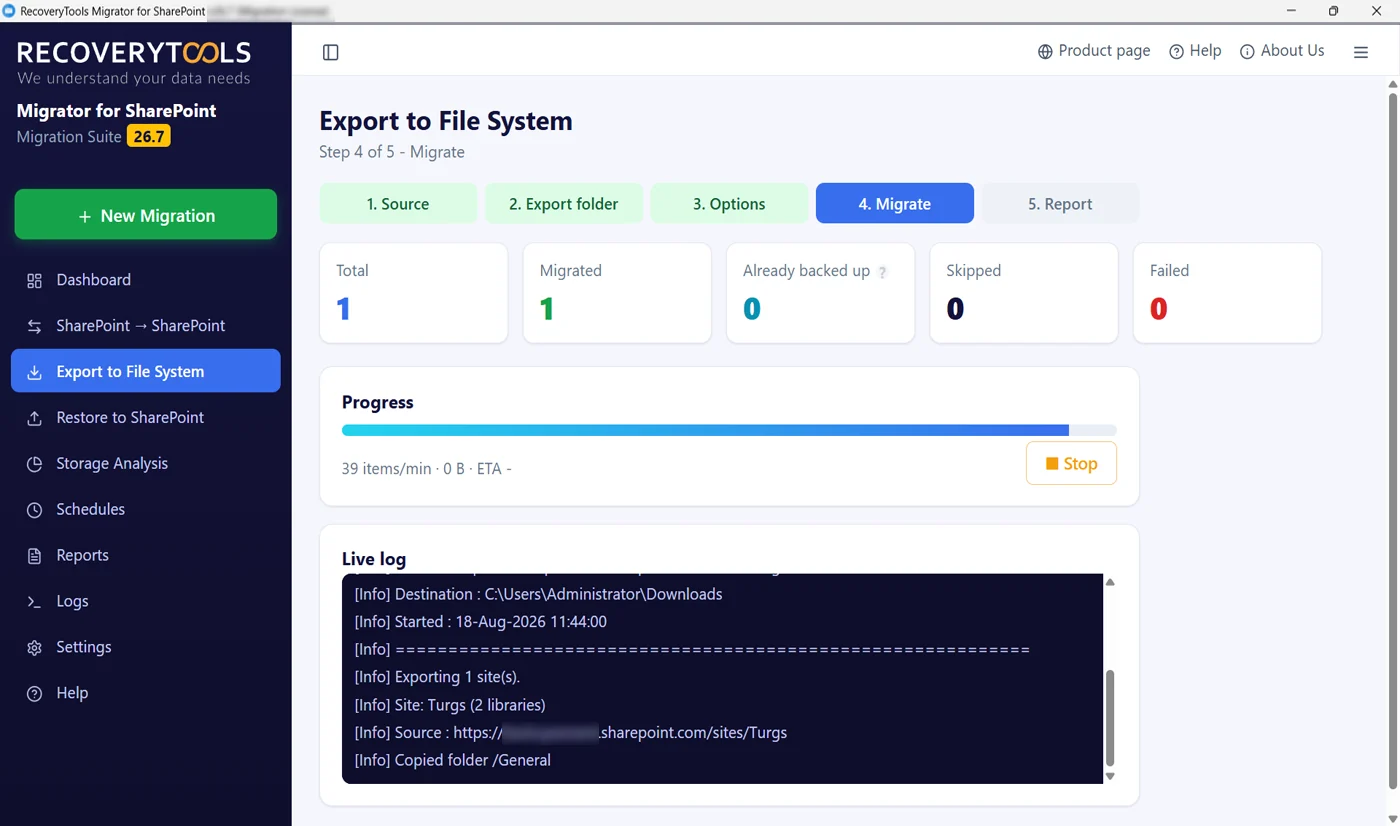Click the Migrated count card

[x=617, y=293]
